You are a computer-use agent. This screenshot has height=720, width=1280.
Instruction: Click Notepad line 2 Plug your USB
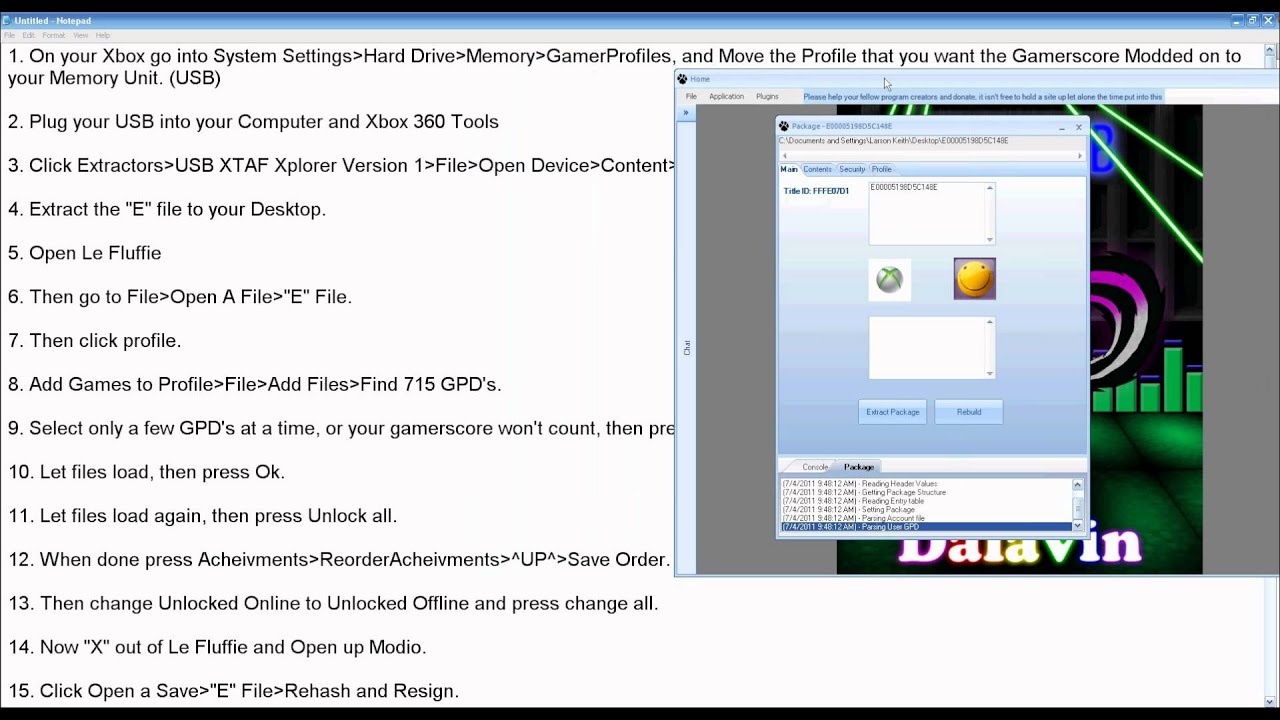pos(253,121)
